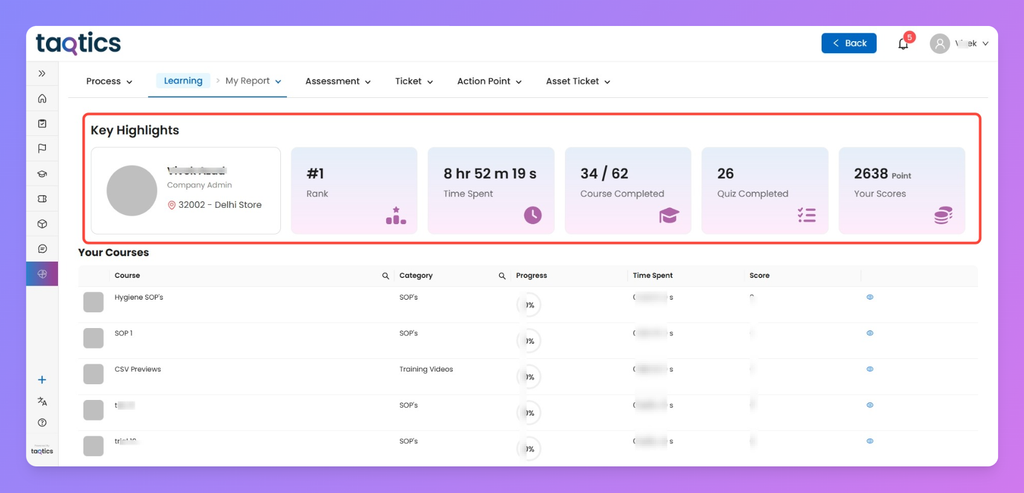Open the My Report dropdown
Viewport: 1024px width, 493px height.
click(253, 82)
